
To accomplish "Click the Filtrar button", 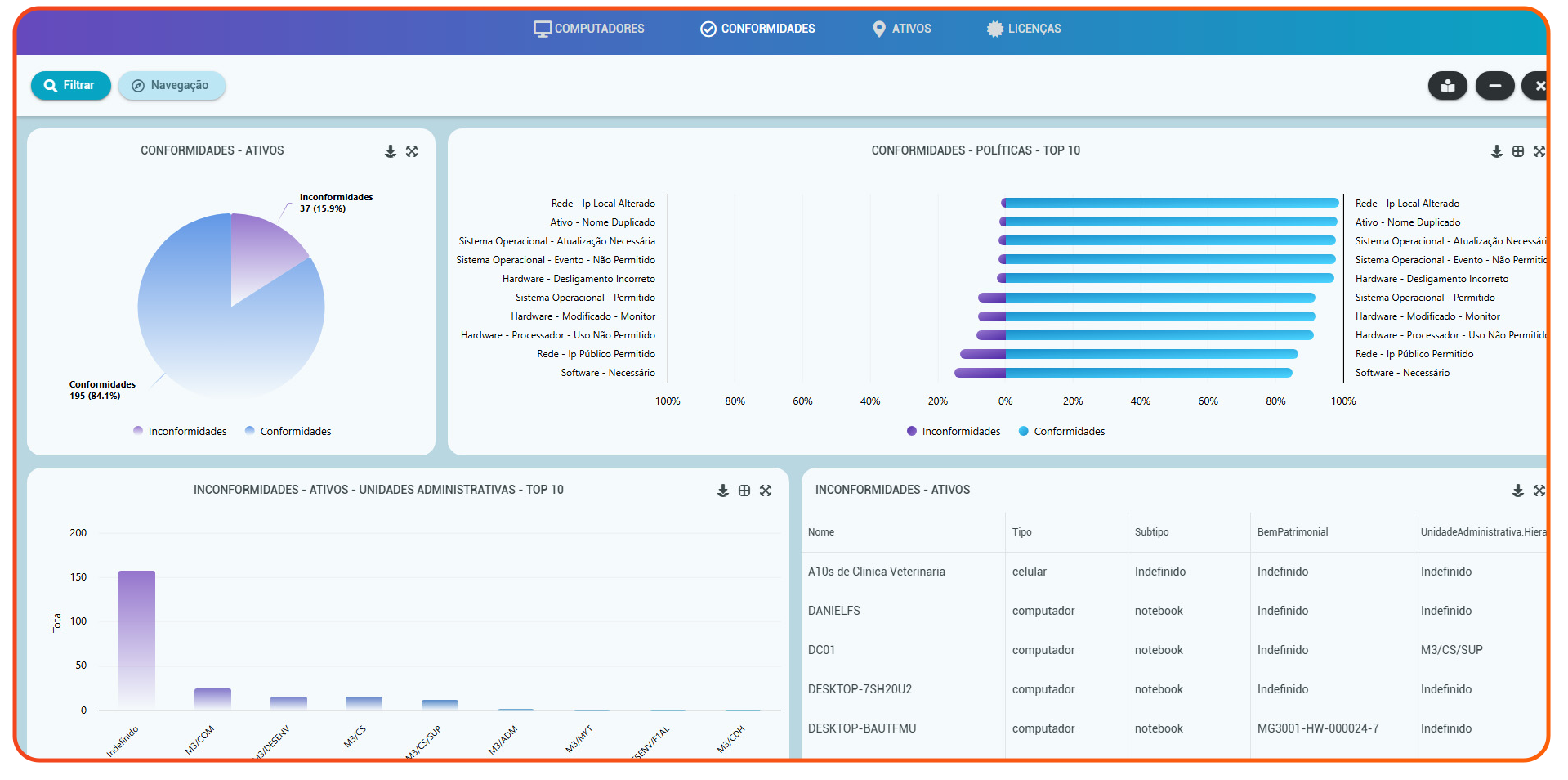I will click(70, 85).
